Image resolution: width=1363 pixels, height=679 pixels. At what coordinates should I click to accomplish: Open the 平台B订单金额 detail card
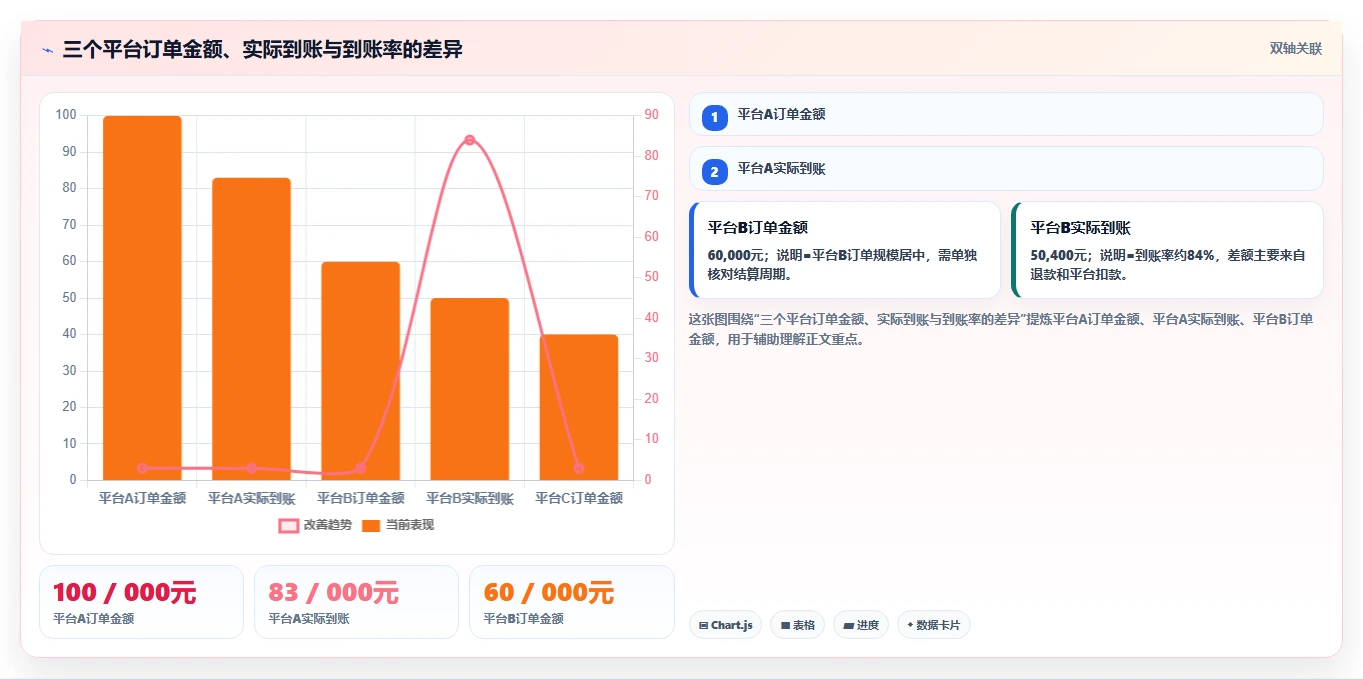[845, 250]
